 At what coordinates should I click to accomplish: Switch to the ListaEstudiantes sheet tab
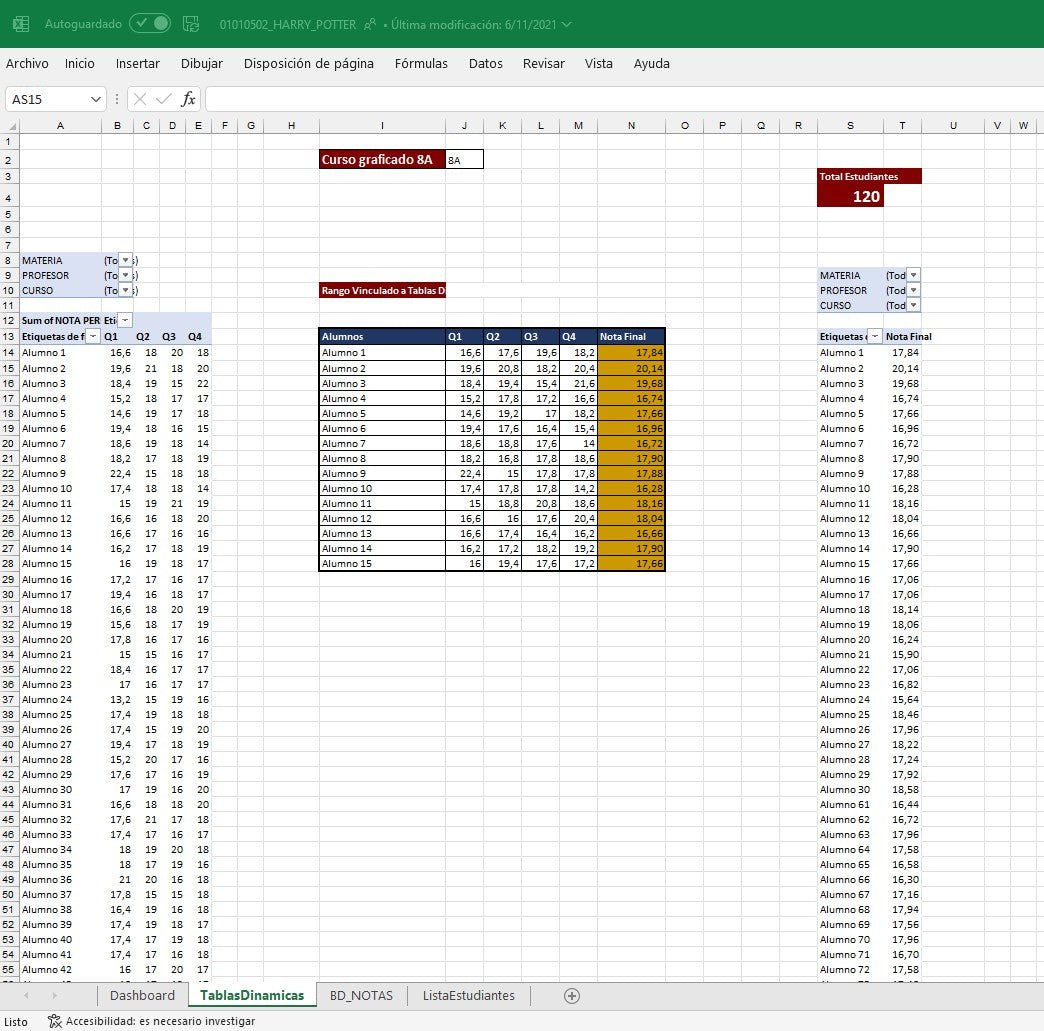pyautogui.click(x=469, y=995)
